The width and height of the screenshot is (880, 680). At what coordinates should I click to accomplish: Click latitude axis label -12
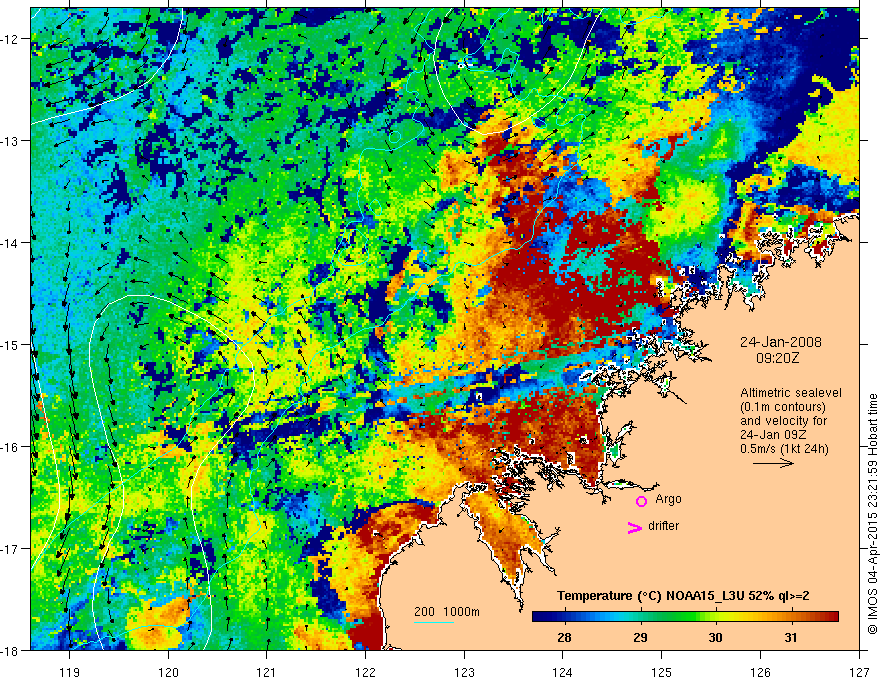coord(10,39)
